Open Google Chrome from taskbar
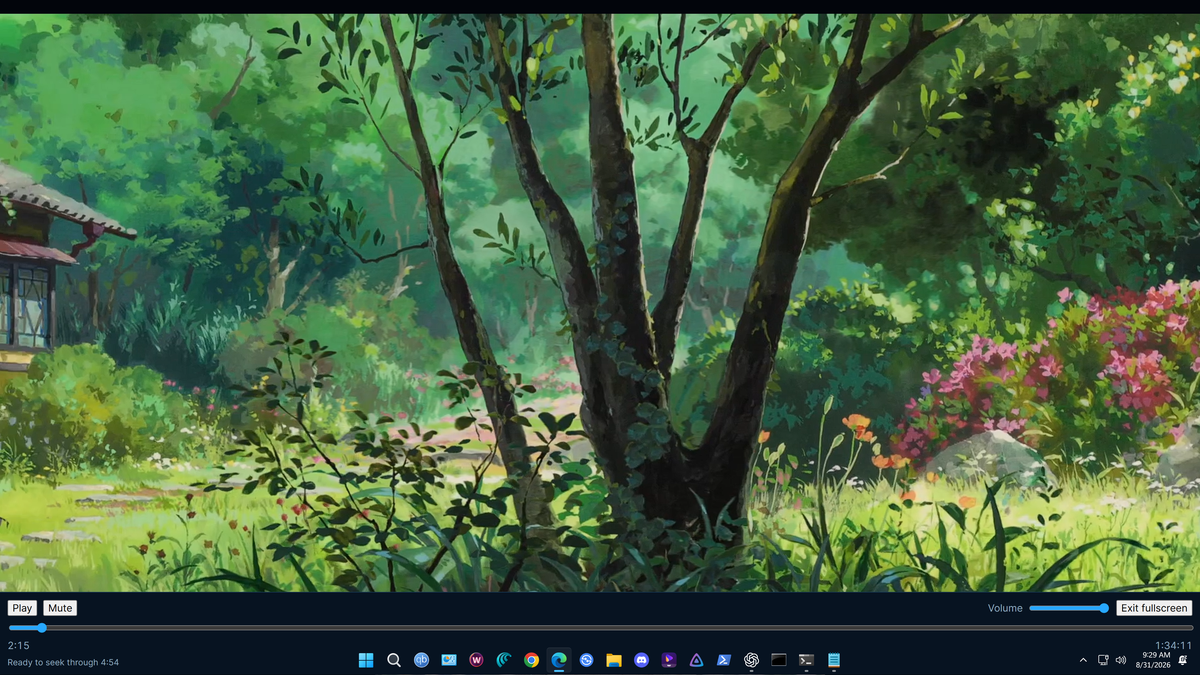 tap(531, 660)
